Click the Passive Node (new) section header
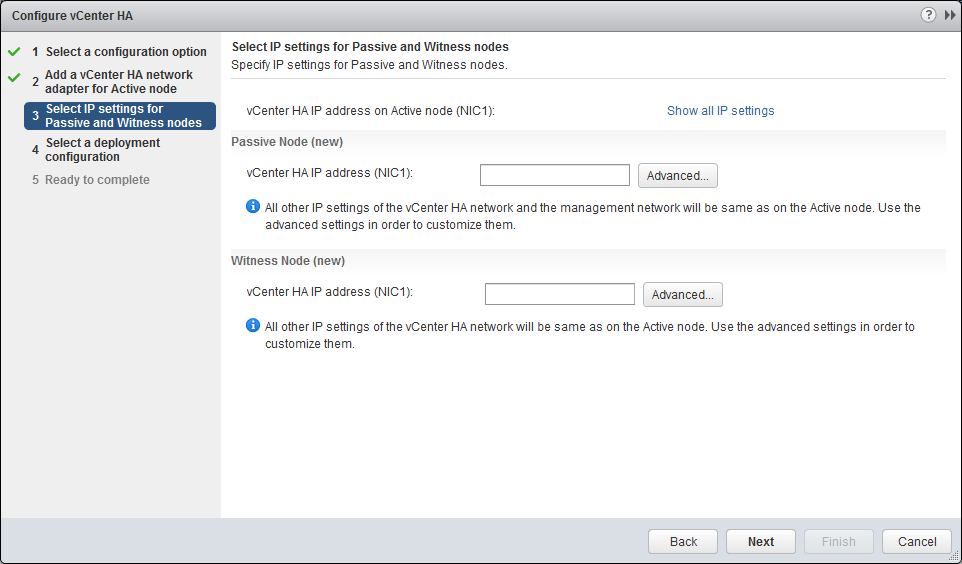962x564 pixels. coord(287,142)
